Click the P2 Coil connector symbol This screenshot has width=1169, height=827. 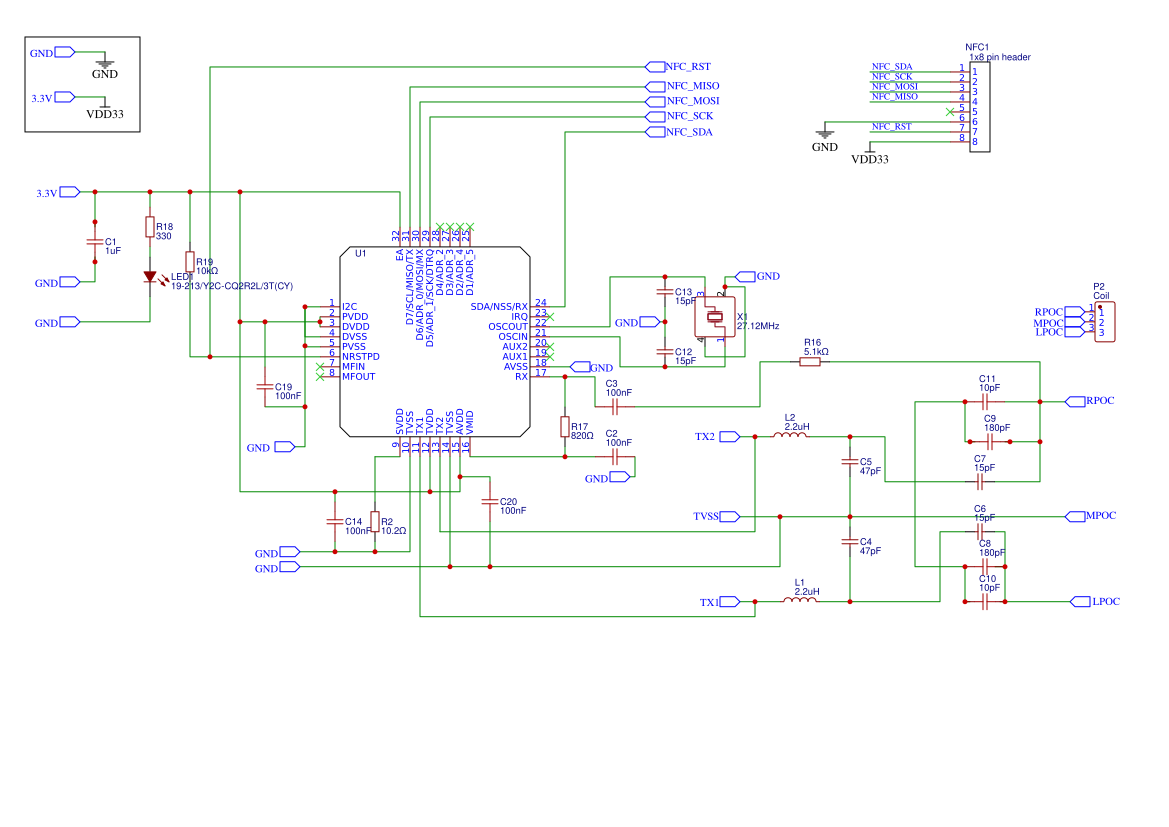point(1105,322)
